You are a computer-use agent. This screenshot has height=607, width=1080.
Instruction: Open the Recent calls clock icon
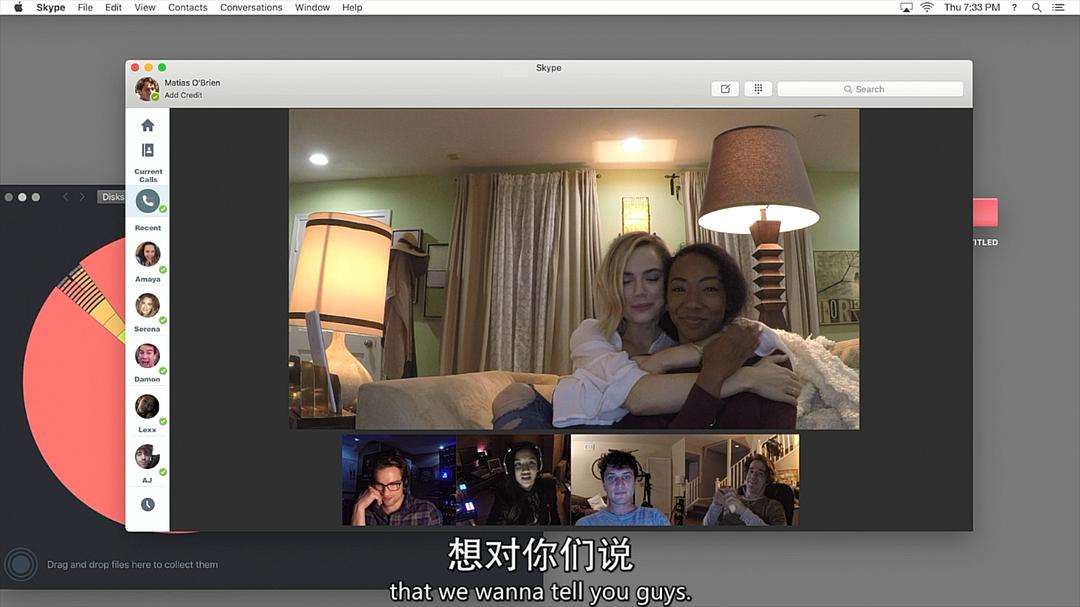pyautogui.click(x=147, y=504)
